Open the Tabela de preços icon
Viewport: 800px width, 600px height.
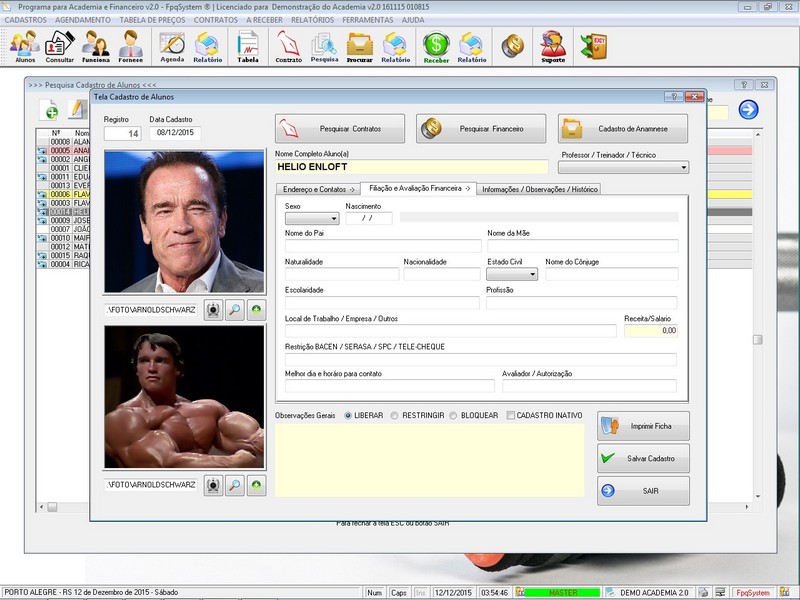[x=247, y=45]
